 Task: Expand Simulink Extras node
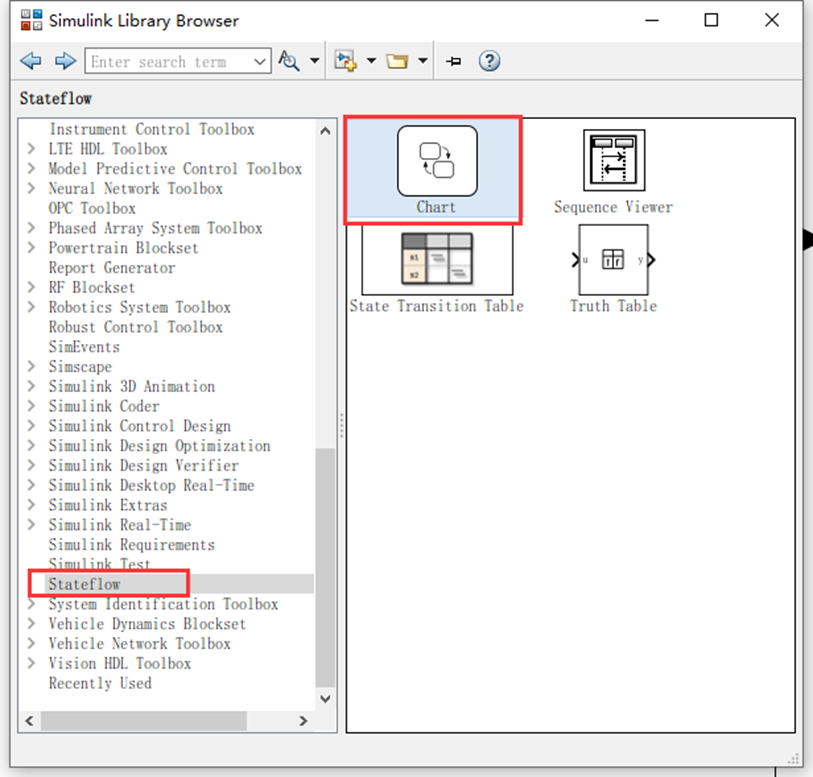tap(32, 505)
